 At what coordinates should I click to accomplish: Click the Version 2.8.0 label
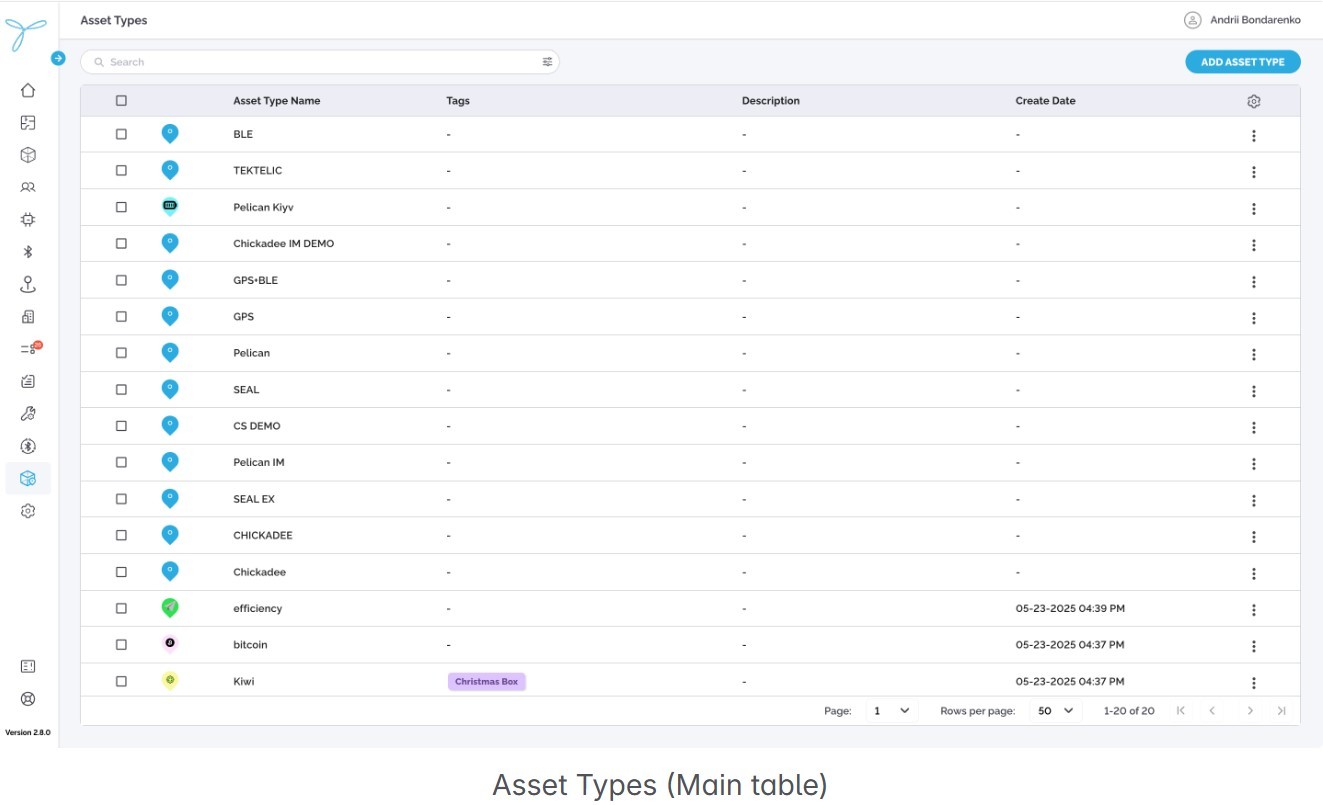pos(28,733)
